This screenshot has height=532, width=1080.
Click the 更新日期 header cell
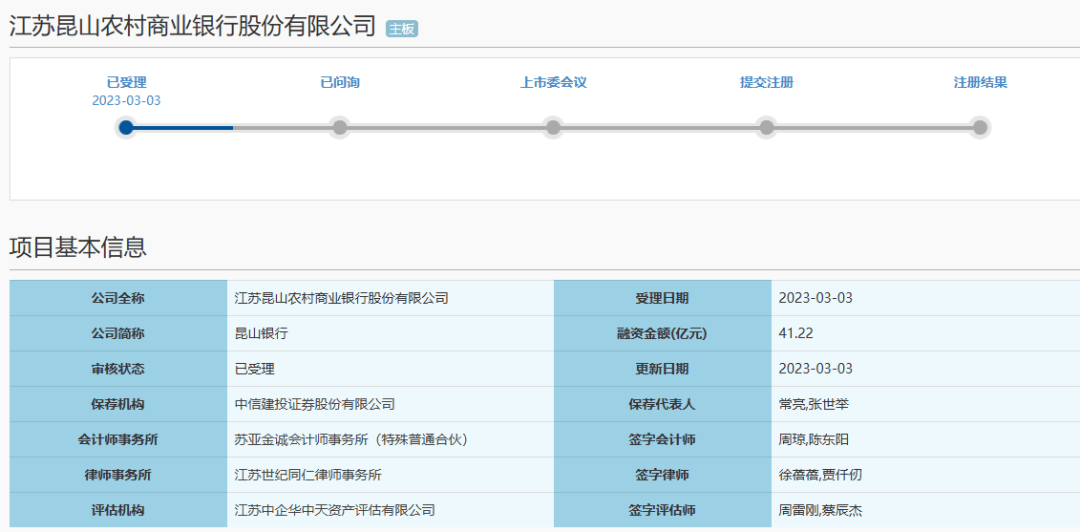coord(662,369)
